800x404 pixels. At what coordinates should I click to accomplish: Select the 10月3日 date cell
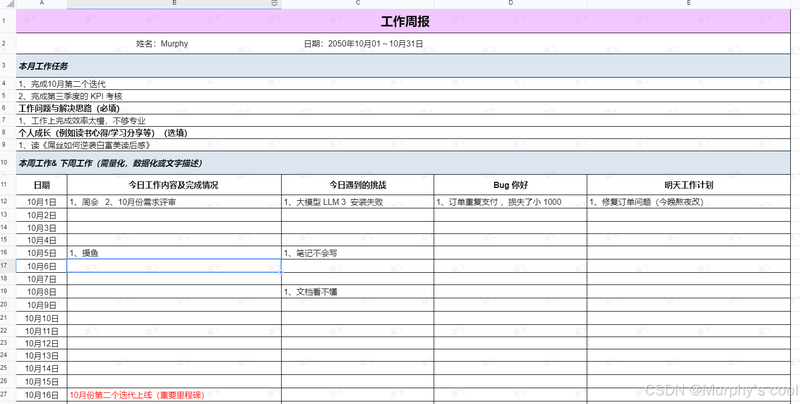[41, 228]
